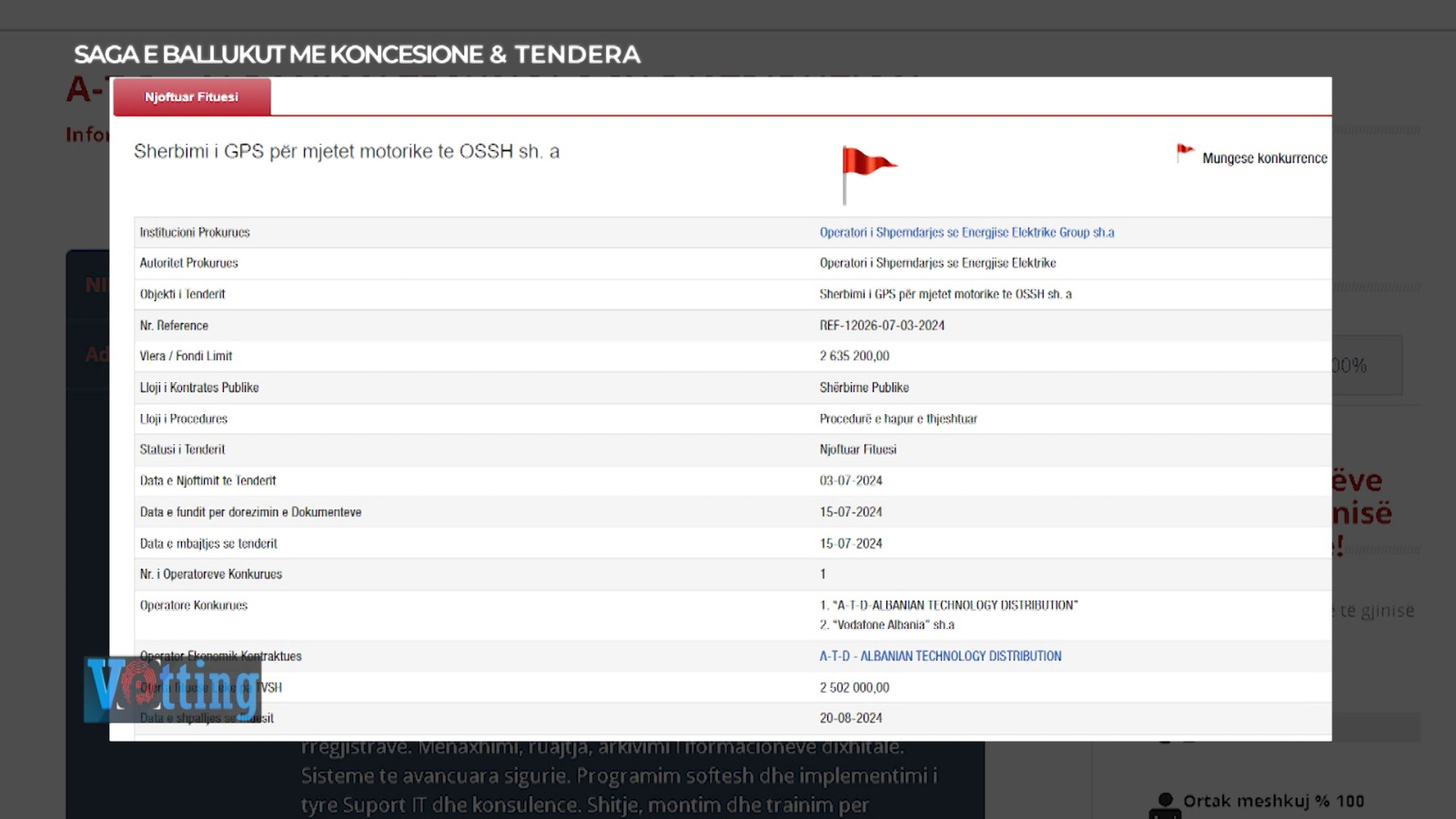Click small flag beside Mungese konkurrence
This screenshot has height=819, width=1456.
(1184, 153)
